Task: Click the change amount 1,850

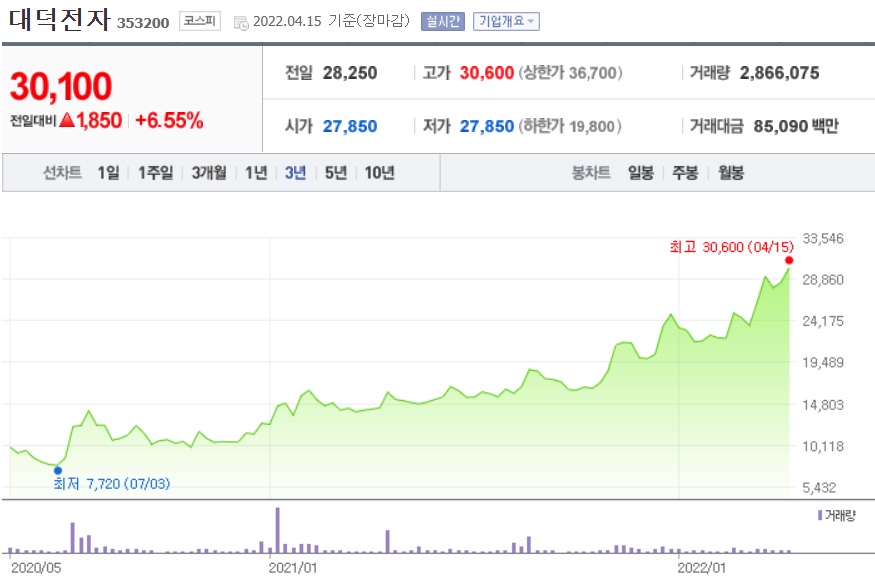Action: [x=99, y=120]
